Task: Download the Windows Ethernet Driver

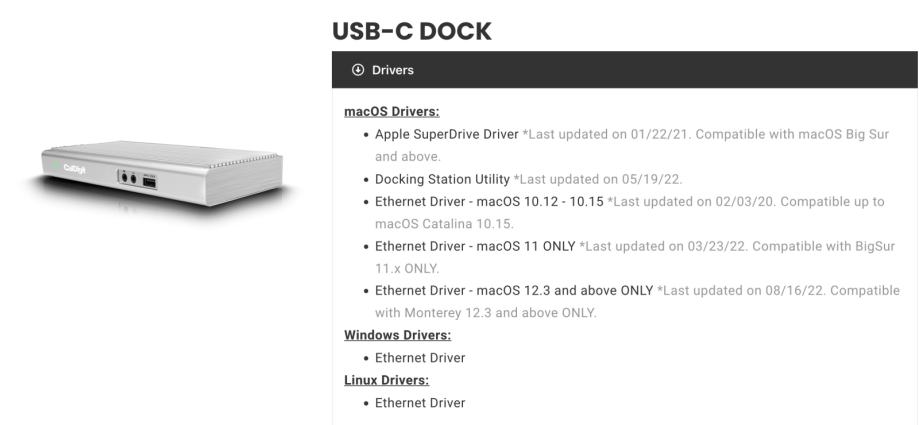Action: click(x=420, y=357)
